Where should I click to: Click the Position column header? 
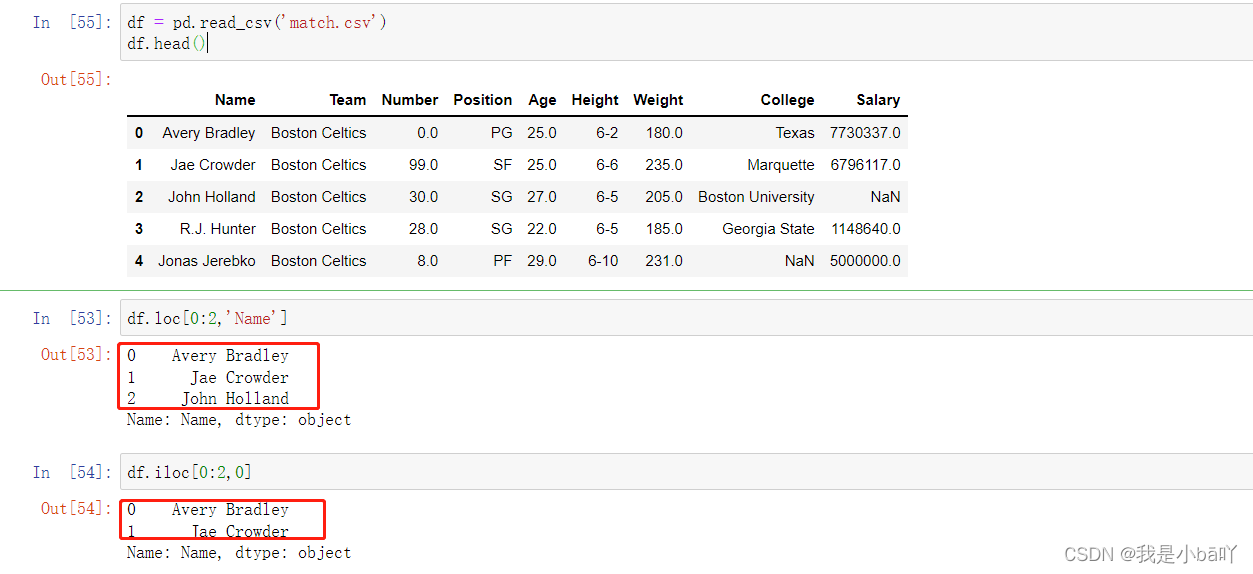click(483, 100)
